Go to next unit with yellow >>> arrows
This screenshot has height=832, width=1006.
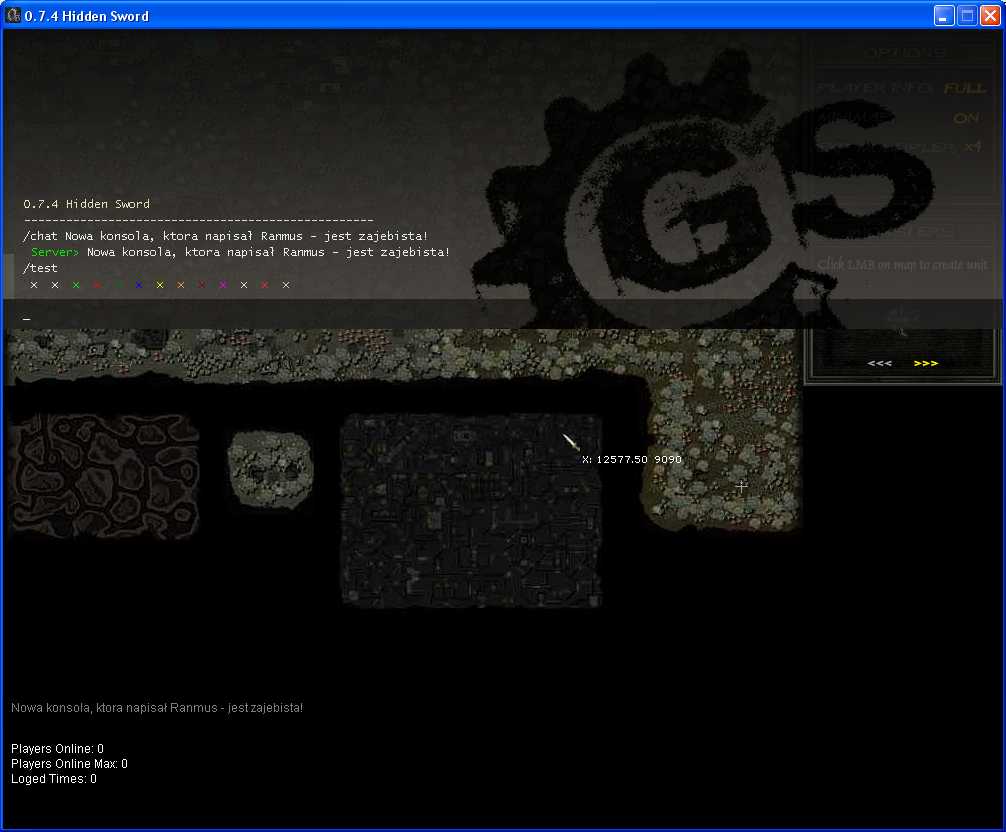[926, 363]
